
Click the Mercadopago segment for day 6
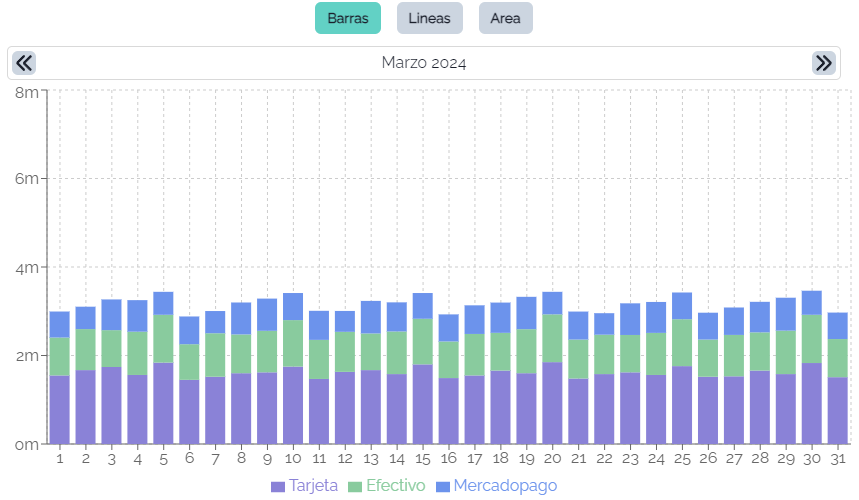point(189,331)
